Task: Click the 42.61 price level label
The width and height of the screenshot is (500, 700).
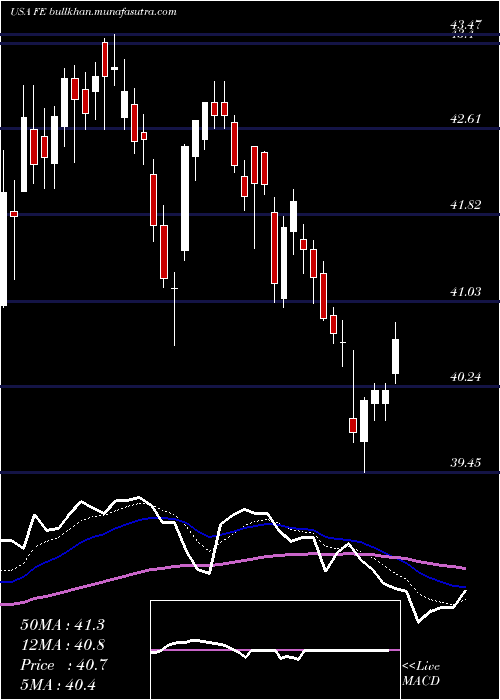Action: click(466, 119)
